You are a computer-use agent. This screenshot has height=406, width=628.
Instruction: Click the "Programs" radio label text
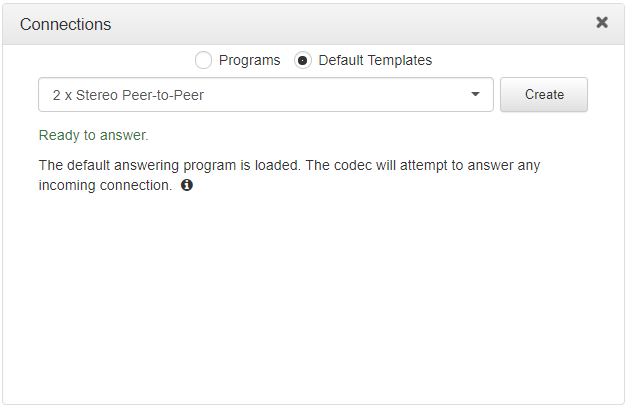pos(249,60)
